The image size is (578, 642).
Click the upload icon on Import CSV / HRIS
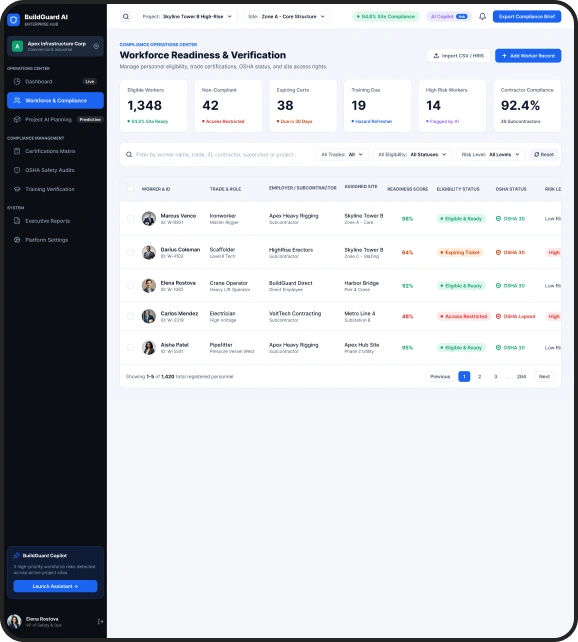[x=436, y=56]
